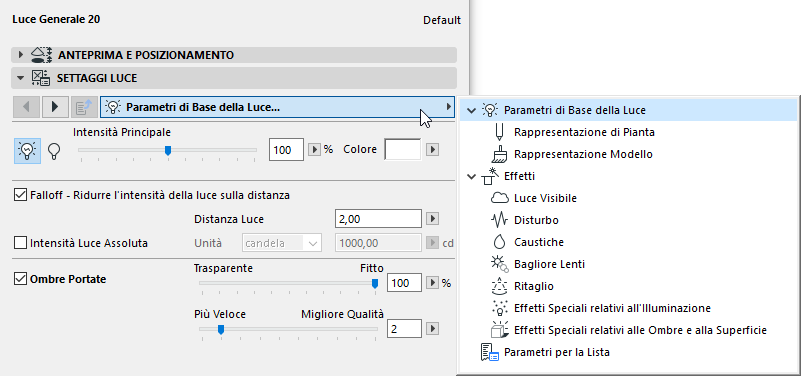Click the shadow quality value 2 field

(405, 329)
